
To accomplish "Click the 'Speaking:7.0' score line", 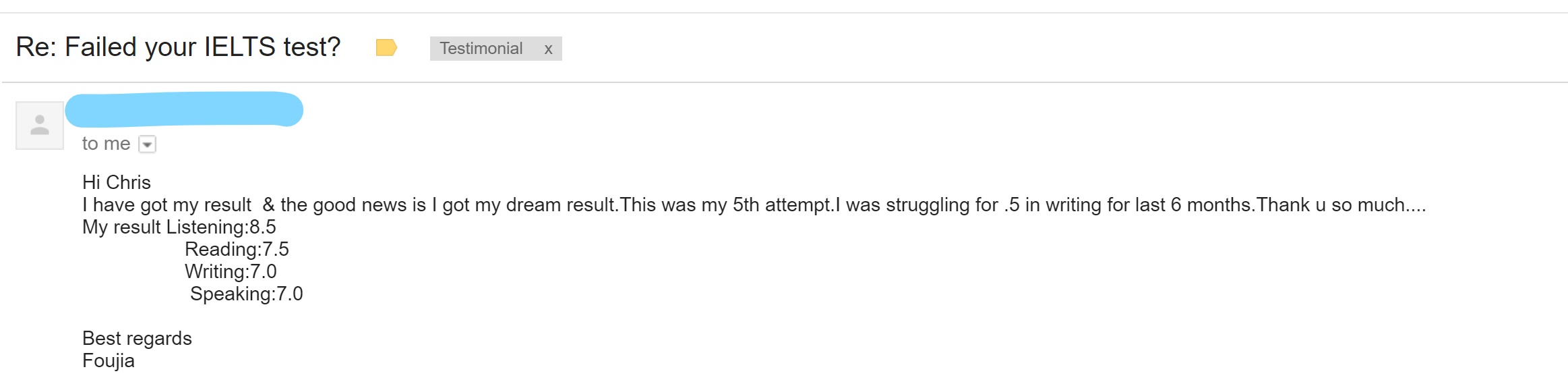I will pos(246,294).
